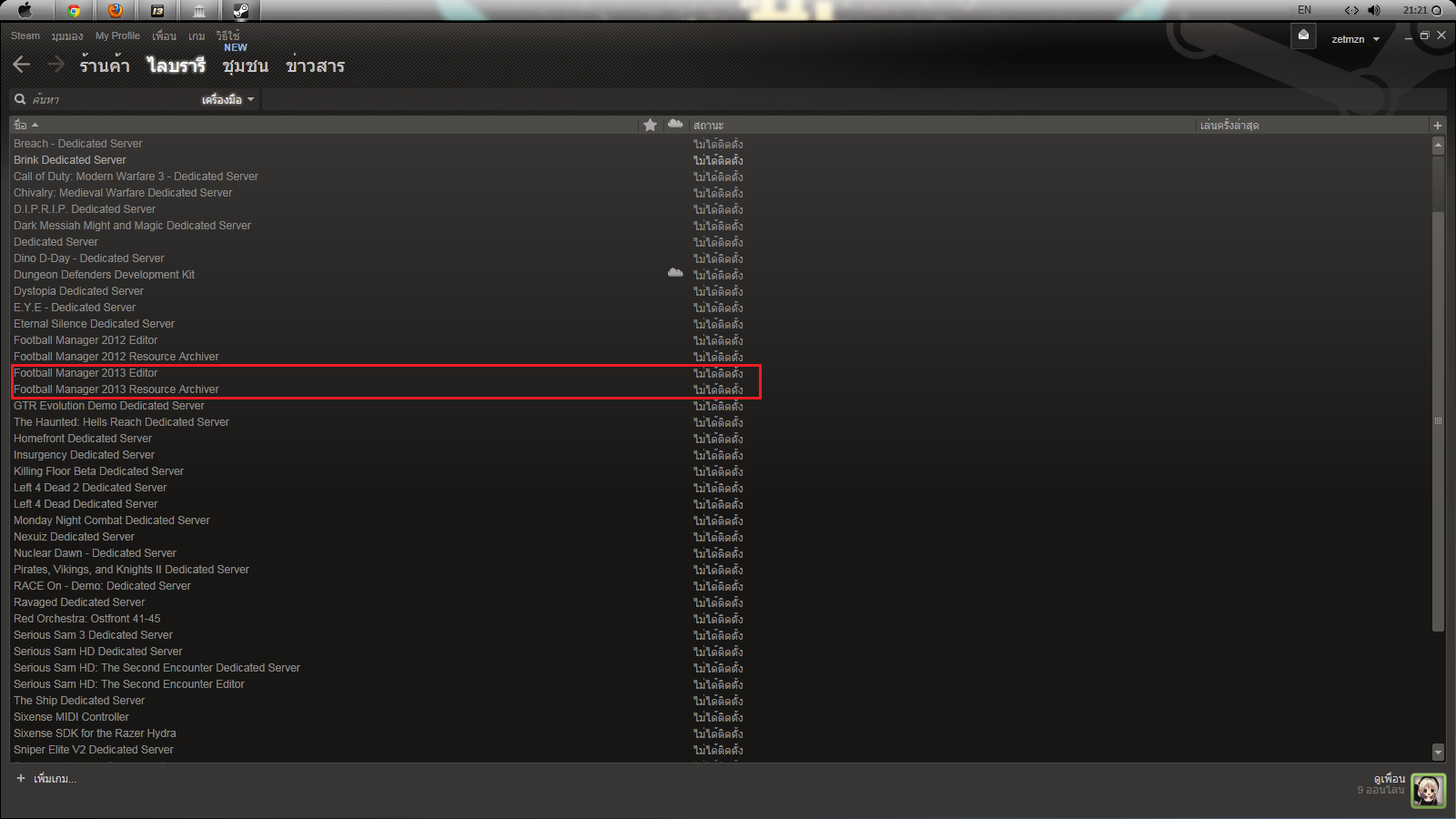Select Nuclear Dawn - Dedicated Server
Image resolution: width=1456 pixels, height=819 pixels.
point(95,553)
